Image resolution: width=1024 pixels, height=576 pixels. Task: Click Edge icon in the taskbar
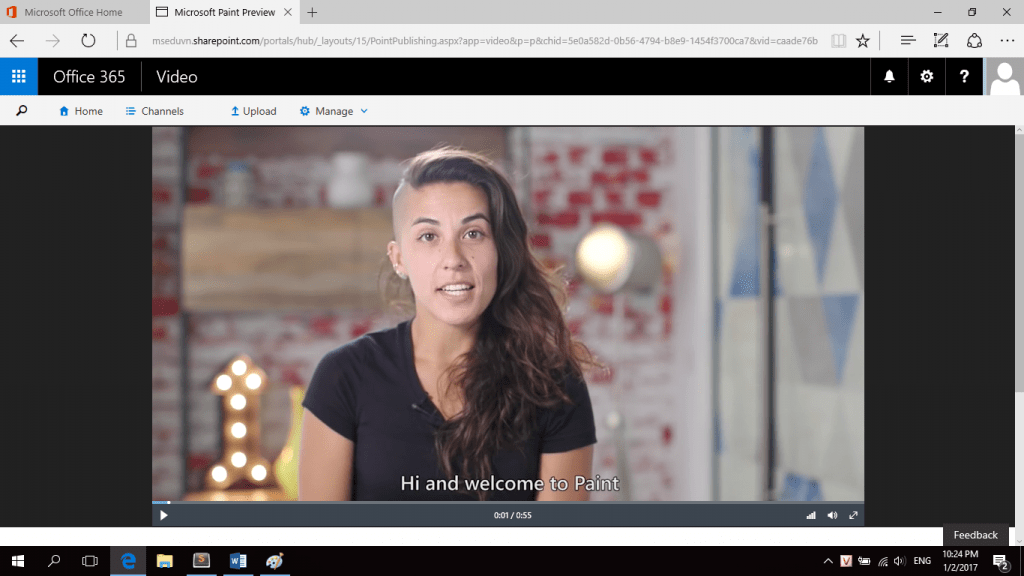pyautogui.click(x=128, y=561)
